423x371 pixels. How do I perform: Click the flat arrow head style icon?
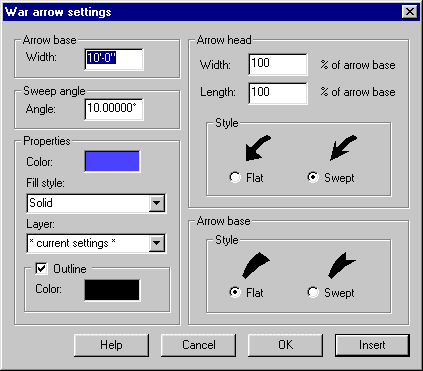[x=258, y=148]
